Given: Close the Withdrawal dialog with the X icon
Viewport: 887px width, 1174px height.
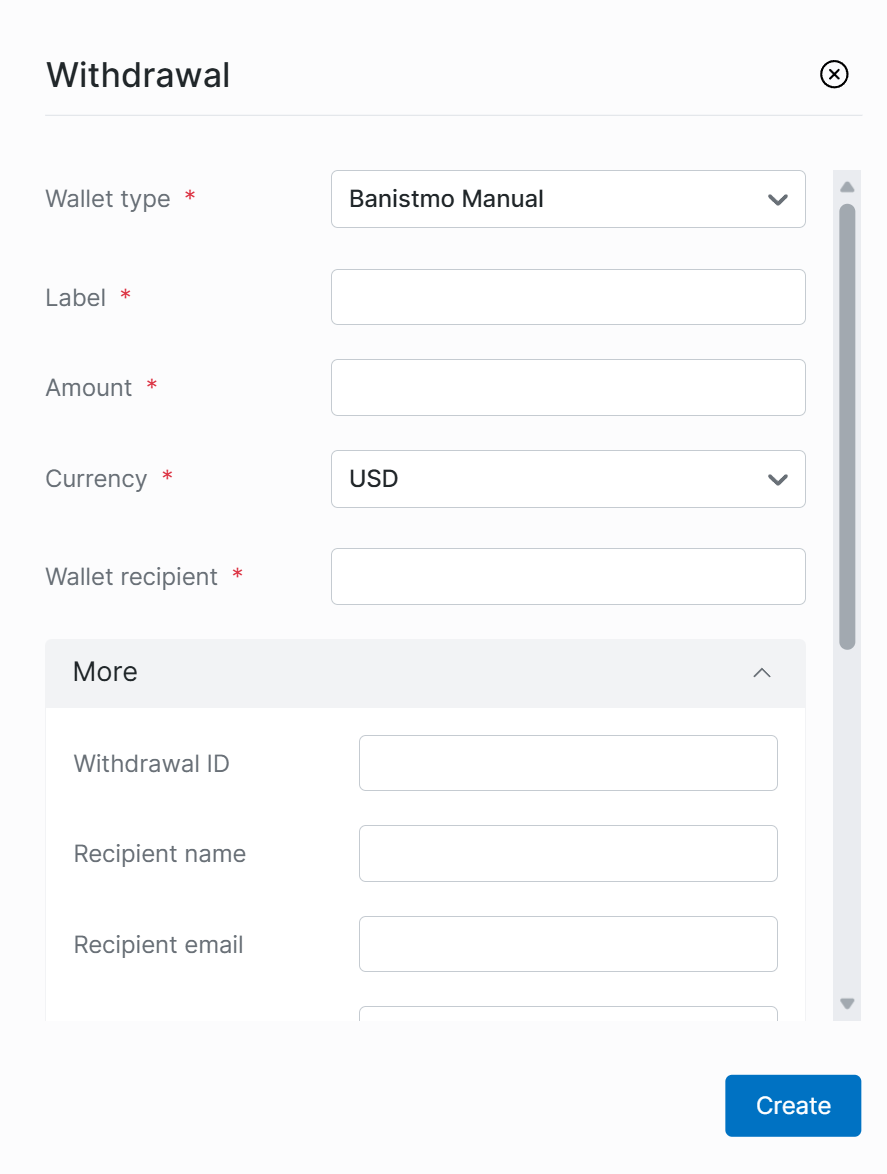Looking at the screenshot, I should click(834, 74).
